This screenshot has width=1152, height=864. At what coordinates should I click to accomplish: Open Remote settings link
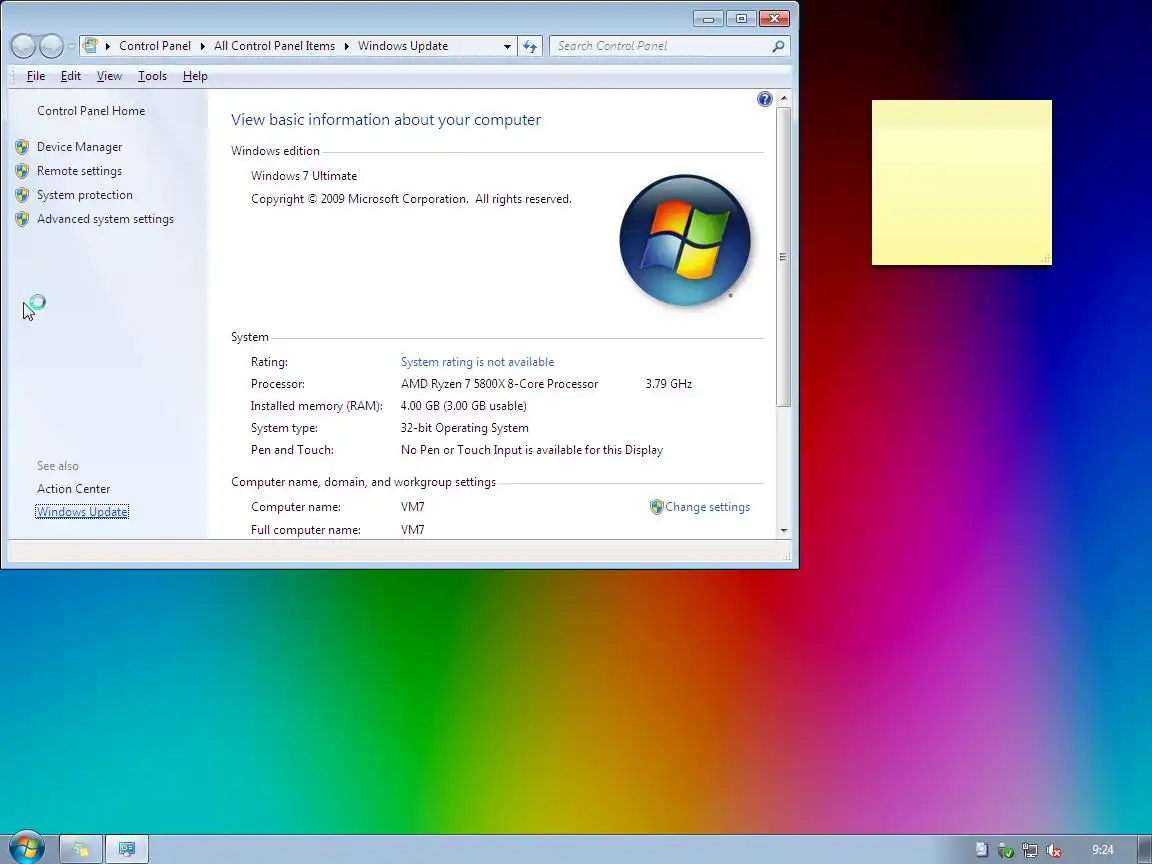pos(79,171)
